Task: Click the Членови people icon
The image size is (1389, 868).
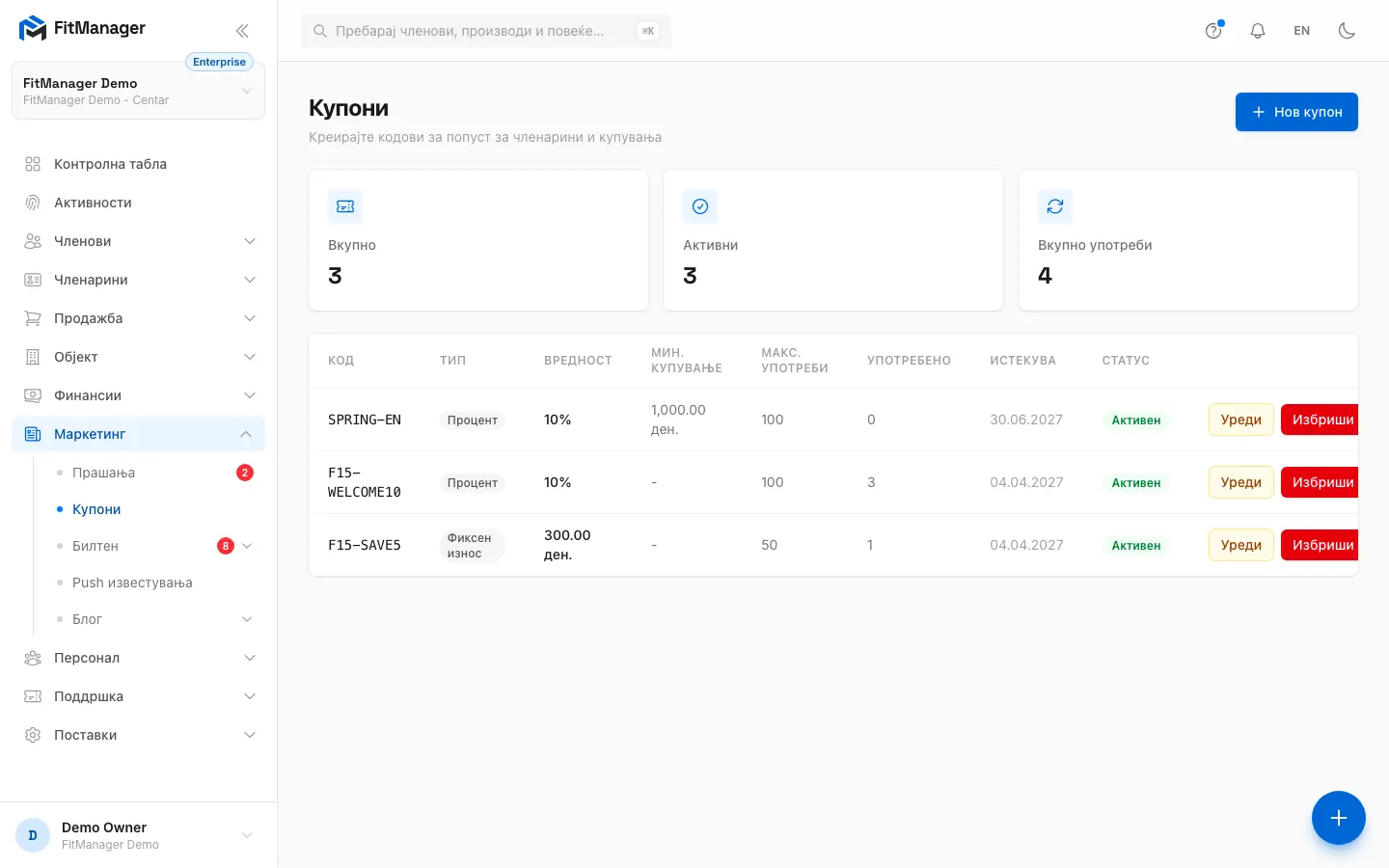Action: tap(33, 241)
